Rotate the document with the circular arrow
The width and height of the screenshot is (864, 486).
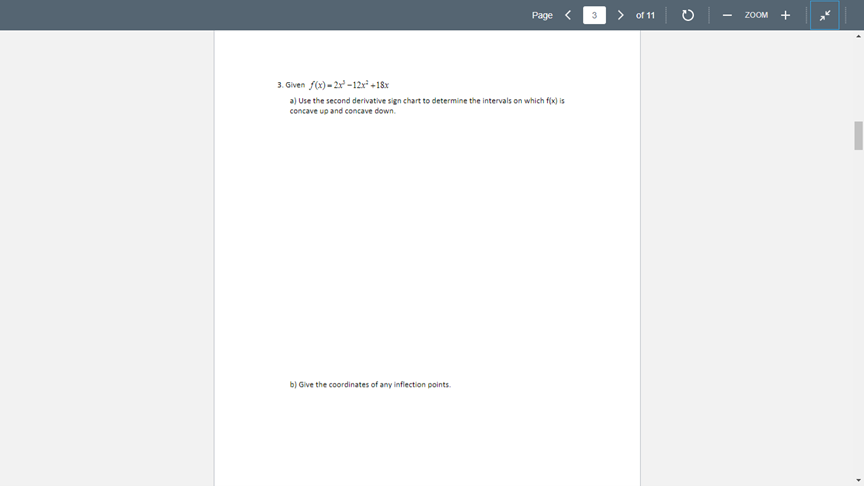coord(688,15)
